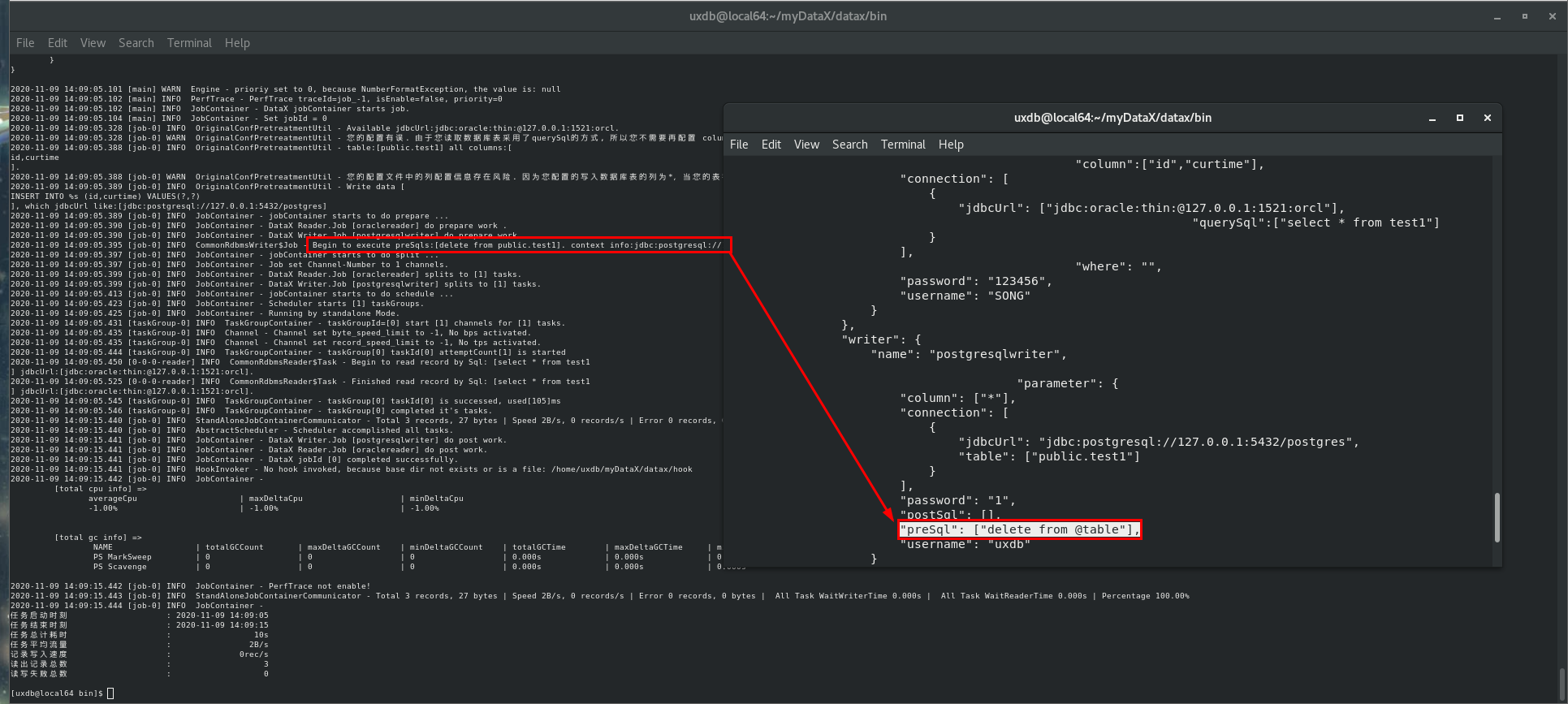This screenshot has width=1568, height=704.
Task: Click the "totalGCCount" column header
Action: tap(234, 547)
